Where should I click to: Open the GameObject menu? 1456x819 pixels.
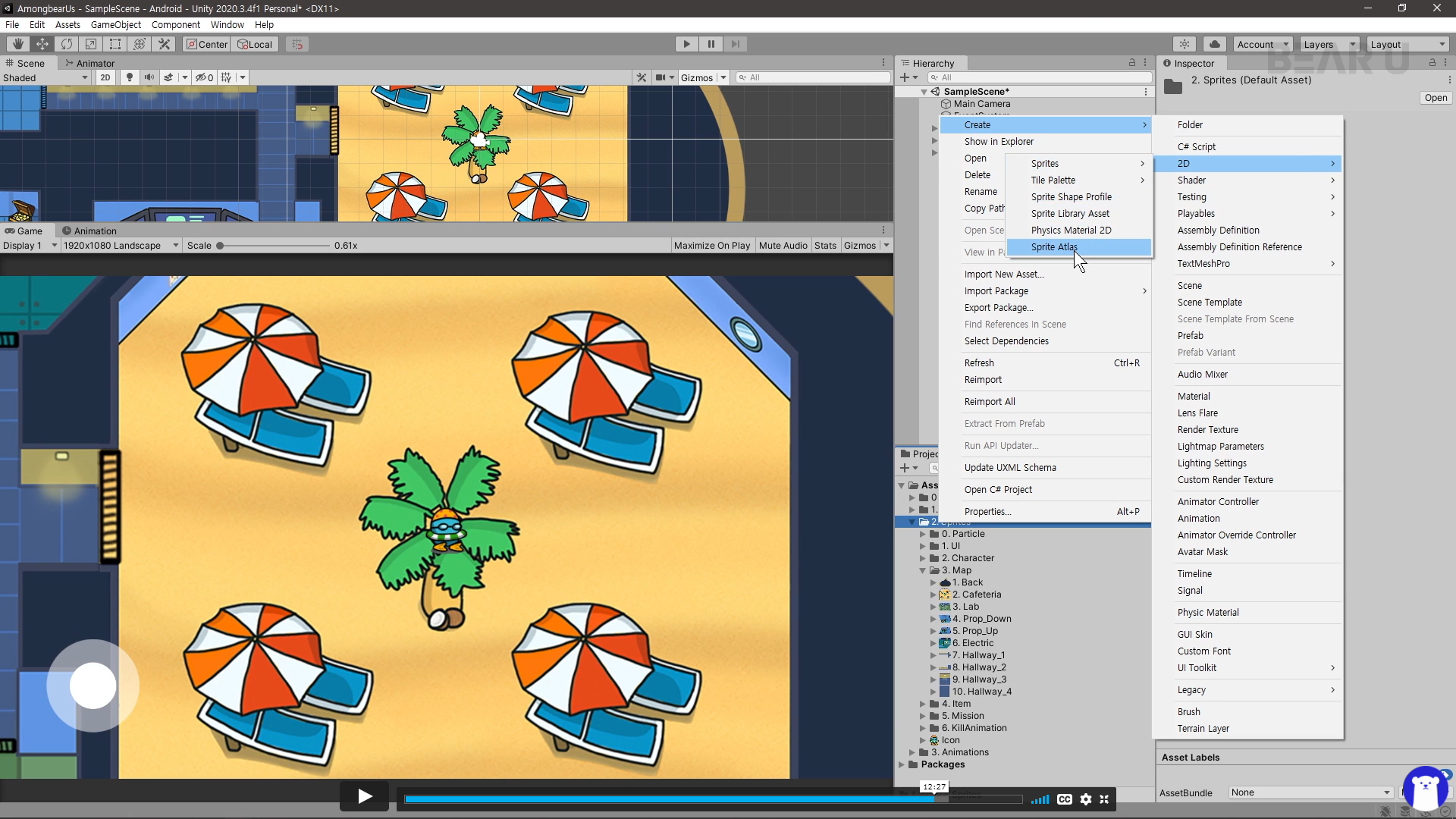tap(115, 24)
